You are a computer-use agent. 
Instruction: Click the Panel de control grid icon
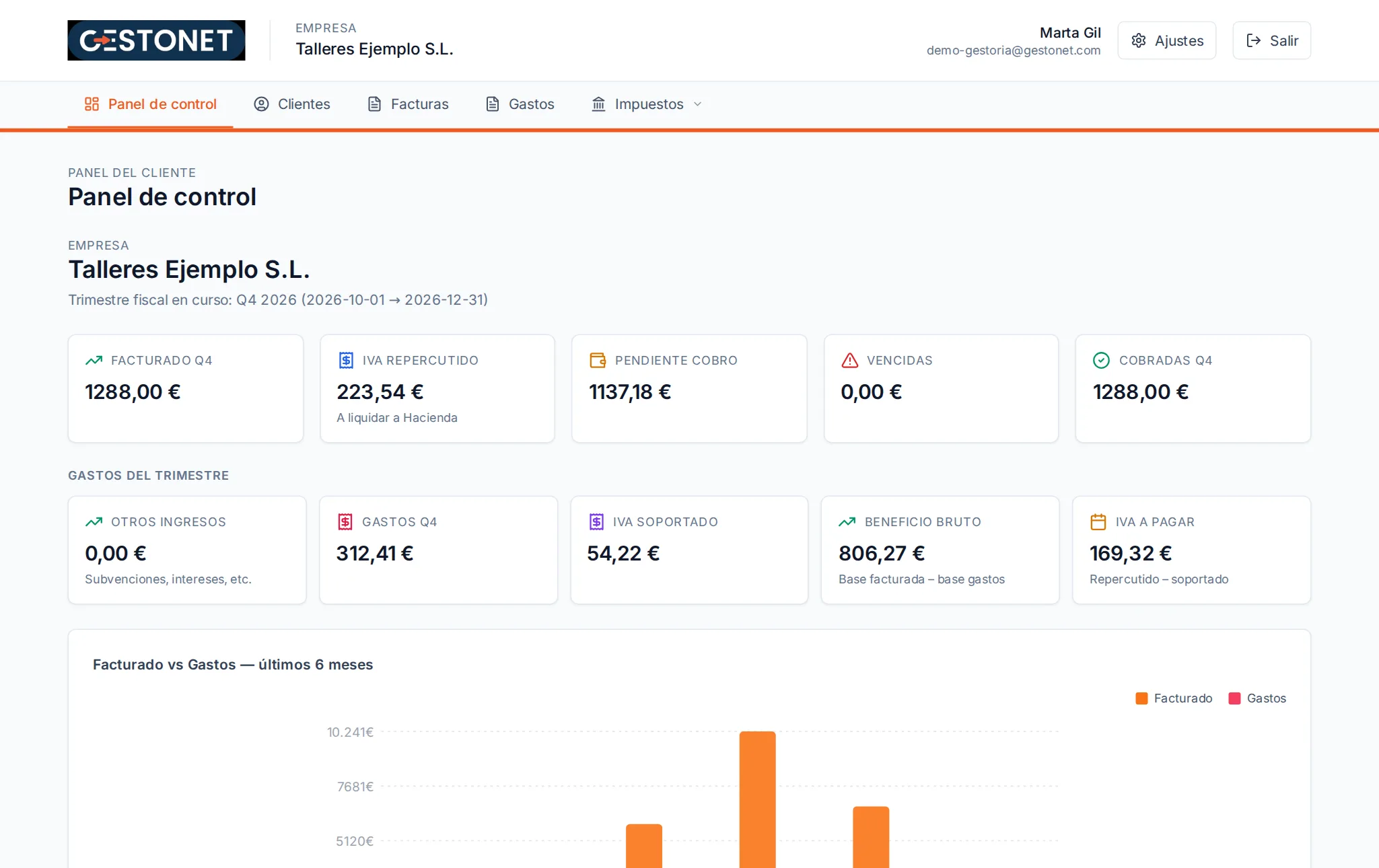[92, 104]
